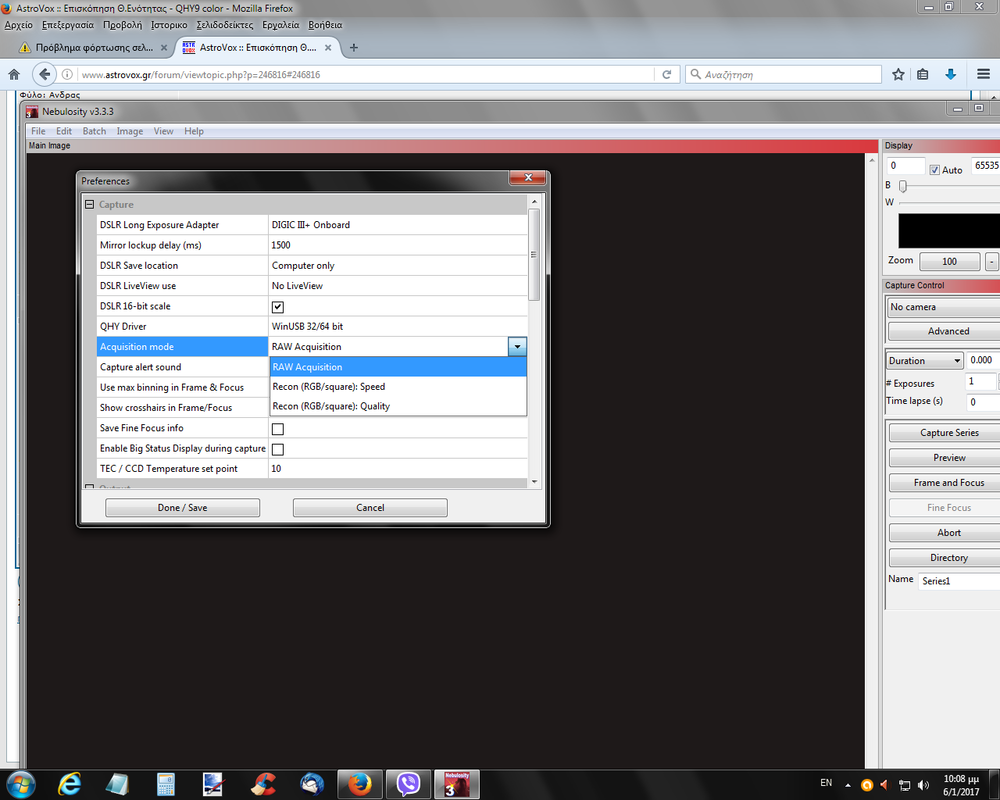1000x800 pixels.
Task: Check Enable Big Status Display during capture
Action: pos(278,449)
